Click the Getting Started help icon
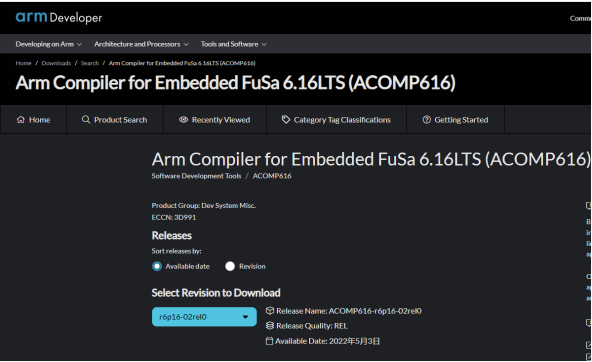 coord(426,120)
